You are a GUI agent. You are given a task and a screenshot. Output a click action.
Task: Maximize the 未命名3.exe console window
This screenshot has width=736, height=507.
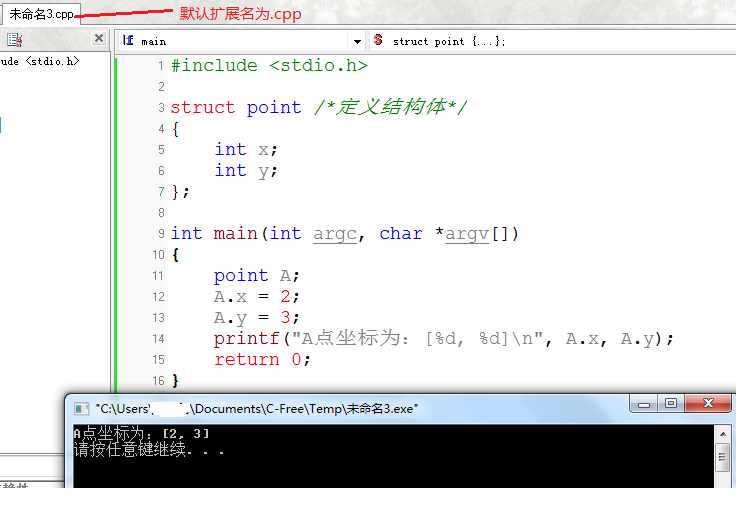671,403
